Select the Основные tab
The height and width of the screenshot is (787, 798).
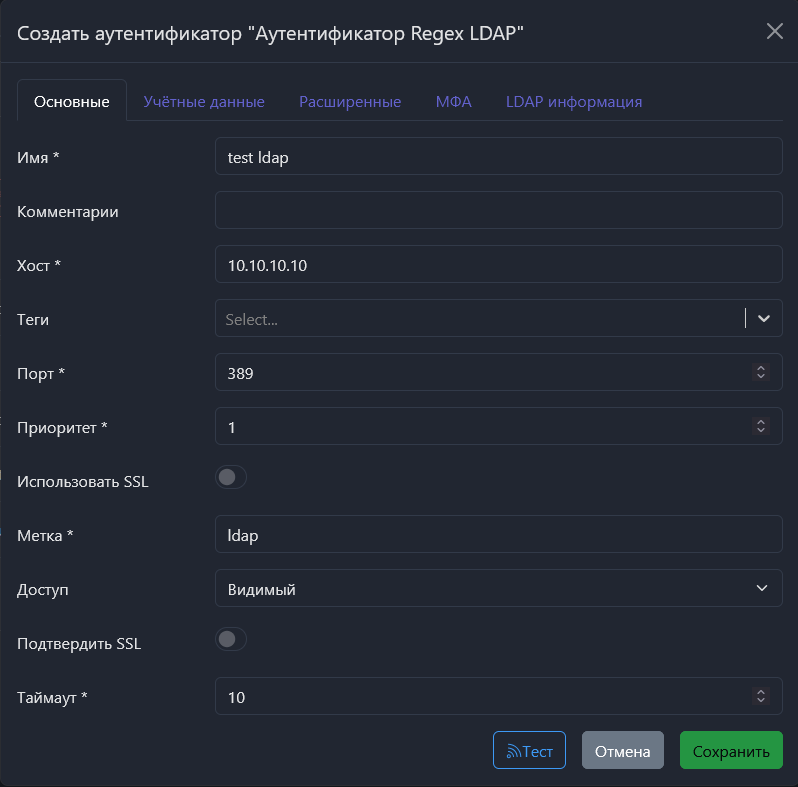pyautogui.click(x=72, y=102)
